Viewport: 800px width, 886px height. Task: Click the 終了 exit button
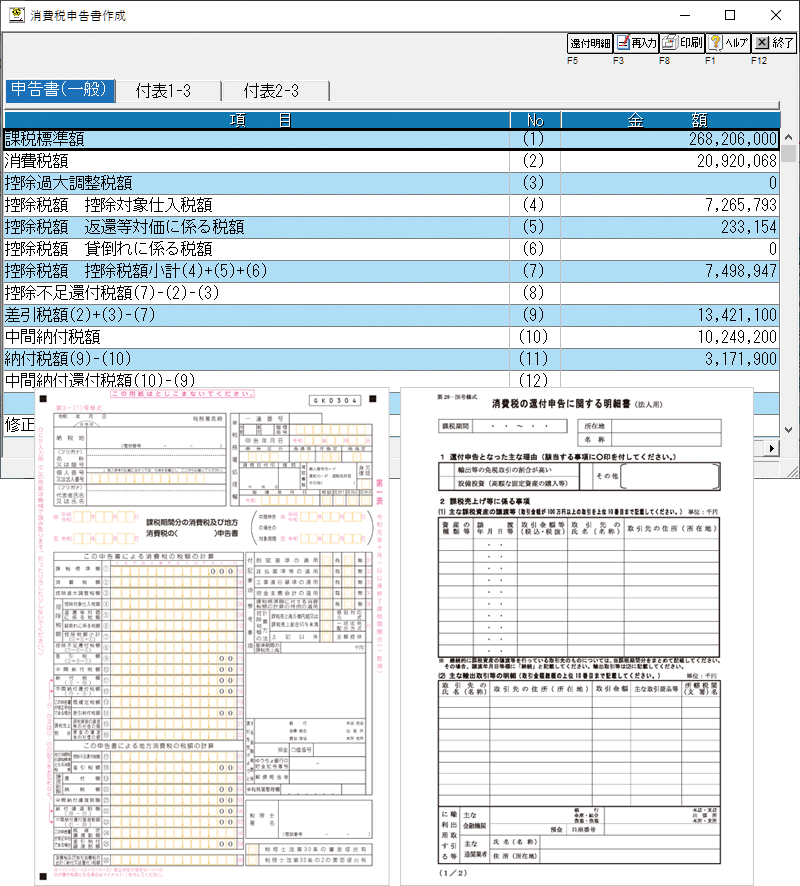[x=774, y=43]
